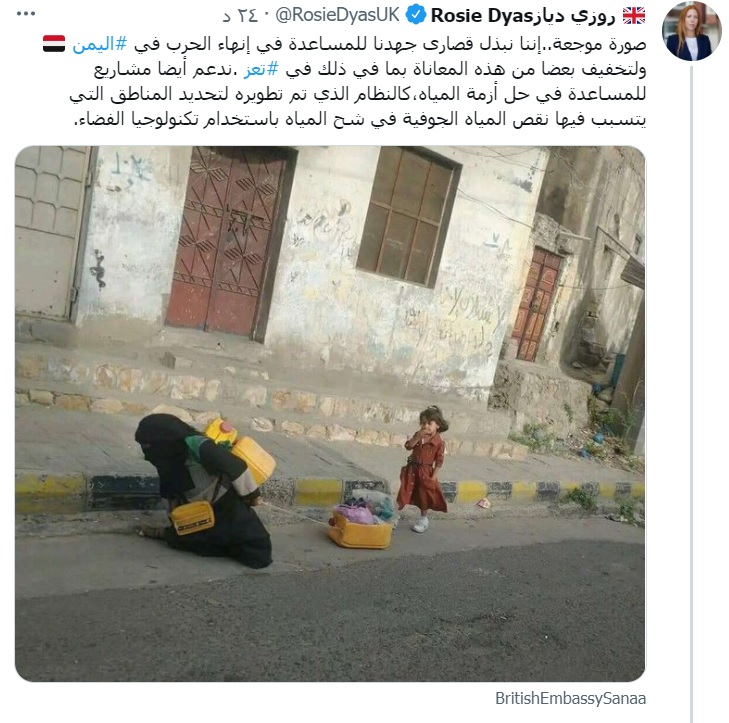Open the @RosieDyasUK handle link
Screen dimensions: 729x723
(337, 15)
